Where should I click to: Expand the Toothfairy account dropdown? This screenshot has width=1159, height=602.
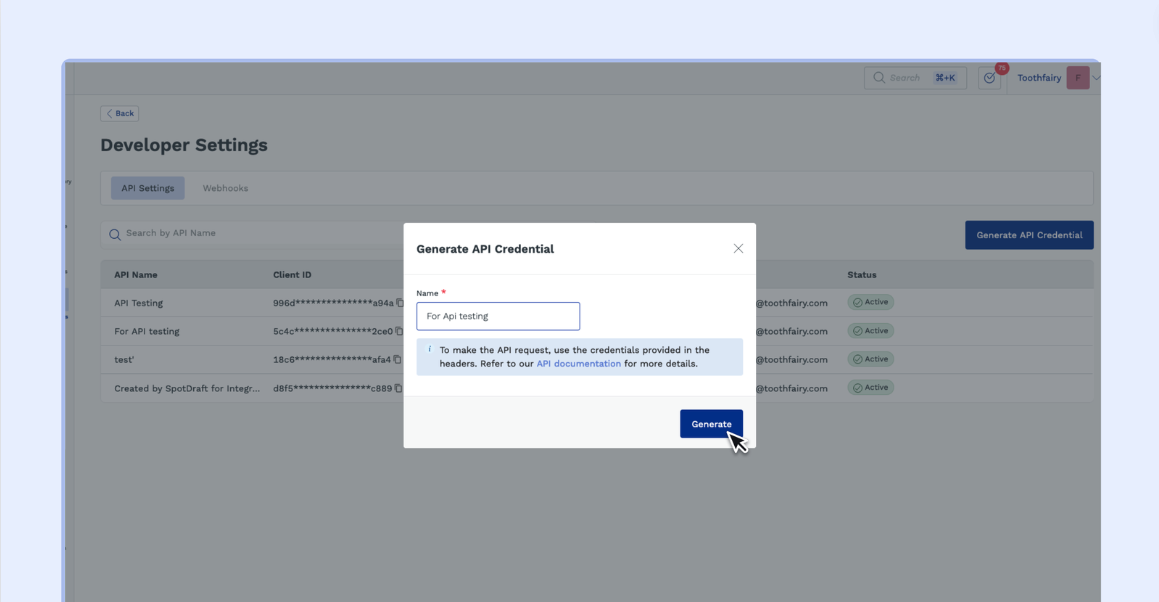(x=1096, y=78)
